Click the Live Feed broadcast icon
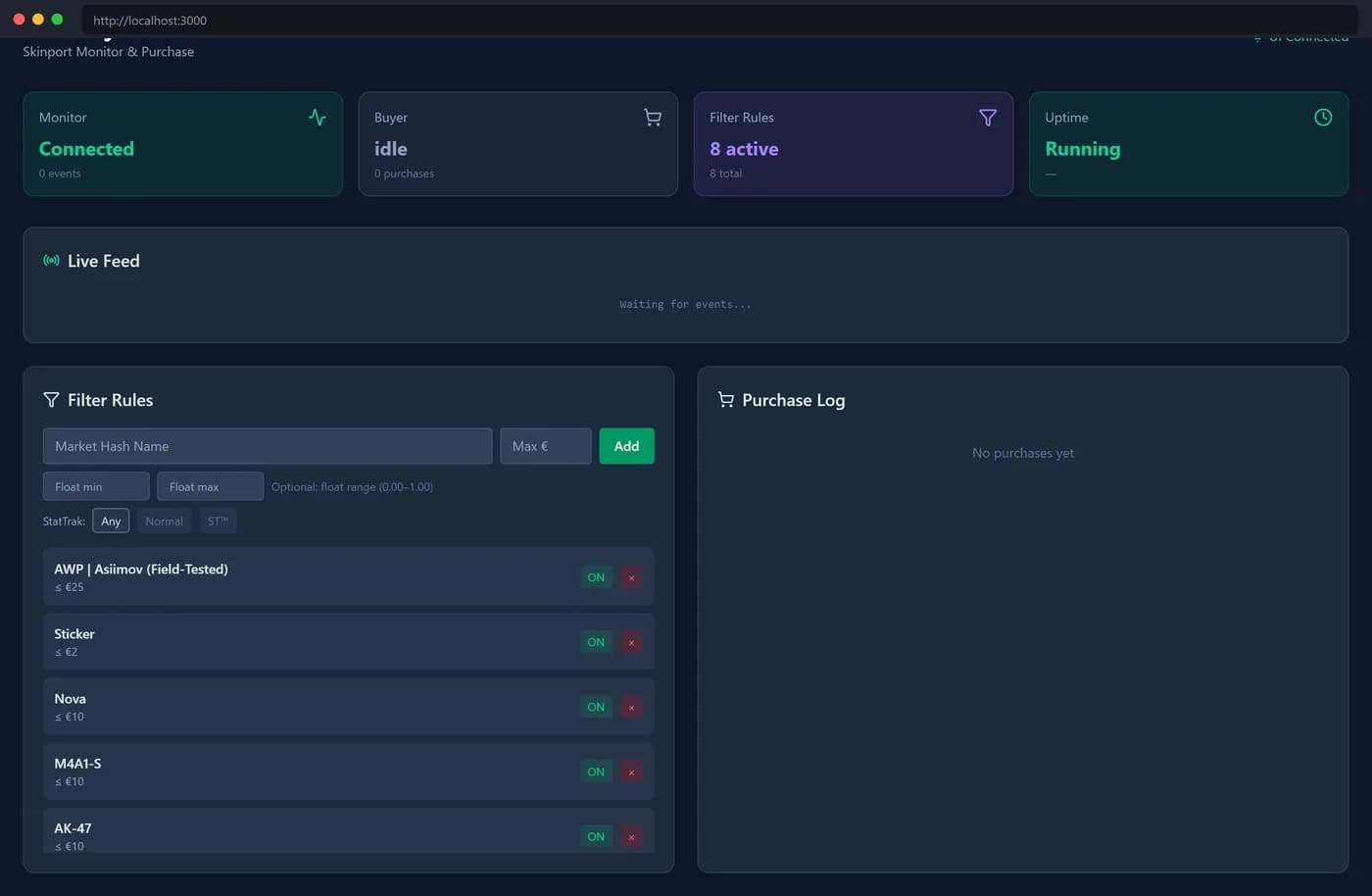The image size is (1372, 896). [x=51, y=261]
